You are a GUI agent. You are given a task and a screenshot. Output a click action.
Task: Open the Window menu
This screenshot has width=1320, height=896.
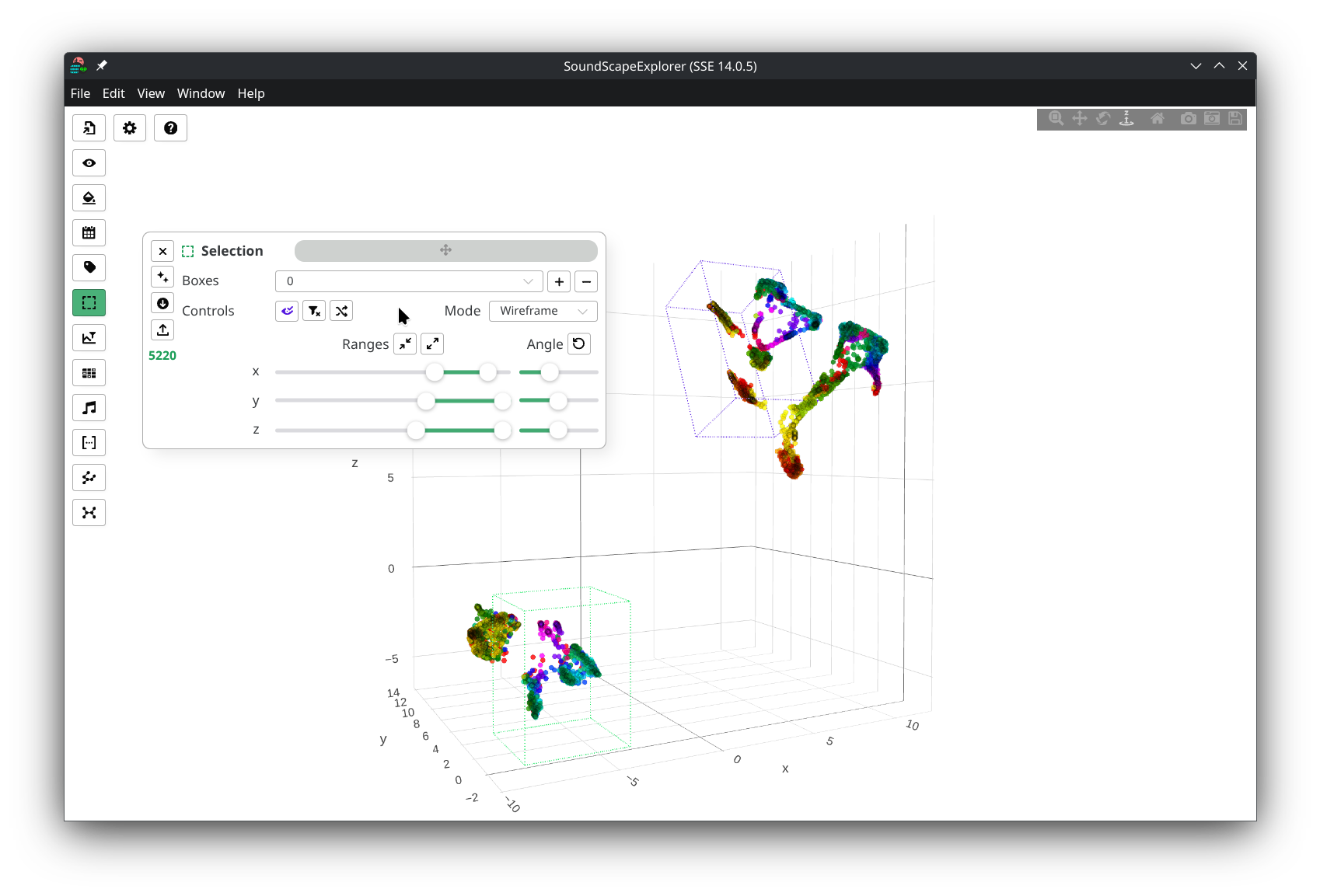pos(201,93)
